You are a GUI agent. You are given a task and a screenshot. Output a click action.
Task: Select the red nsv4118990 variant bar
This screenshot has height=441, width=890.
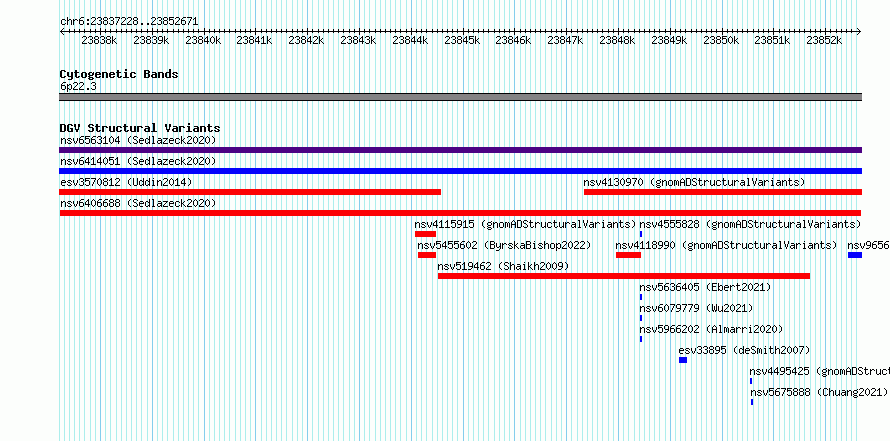click(628, 255)
